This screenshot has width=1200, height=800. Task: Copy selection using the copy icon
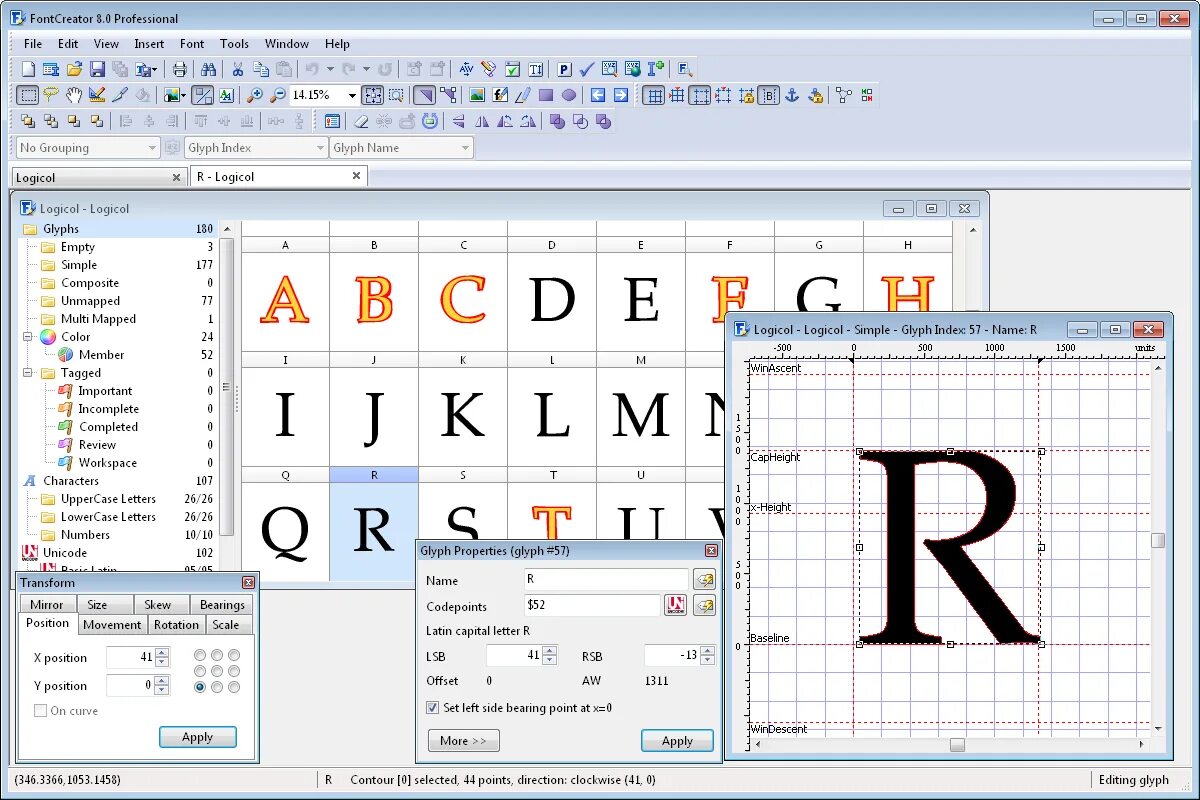click(261, 69)
